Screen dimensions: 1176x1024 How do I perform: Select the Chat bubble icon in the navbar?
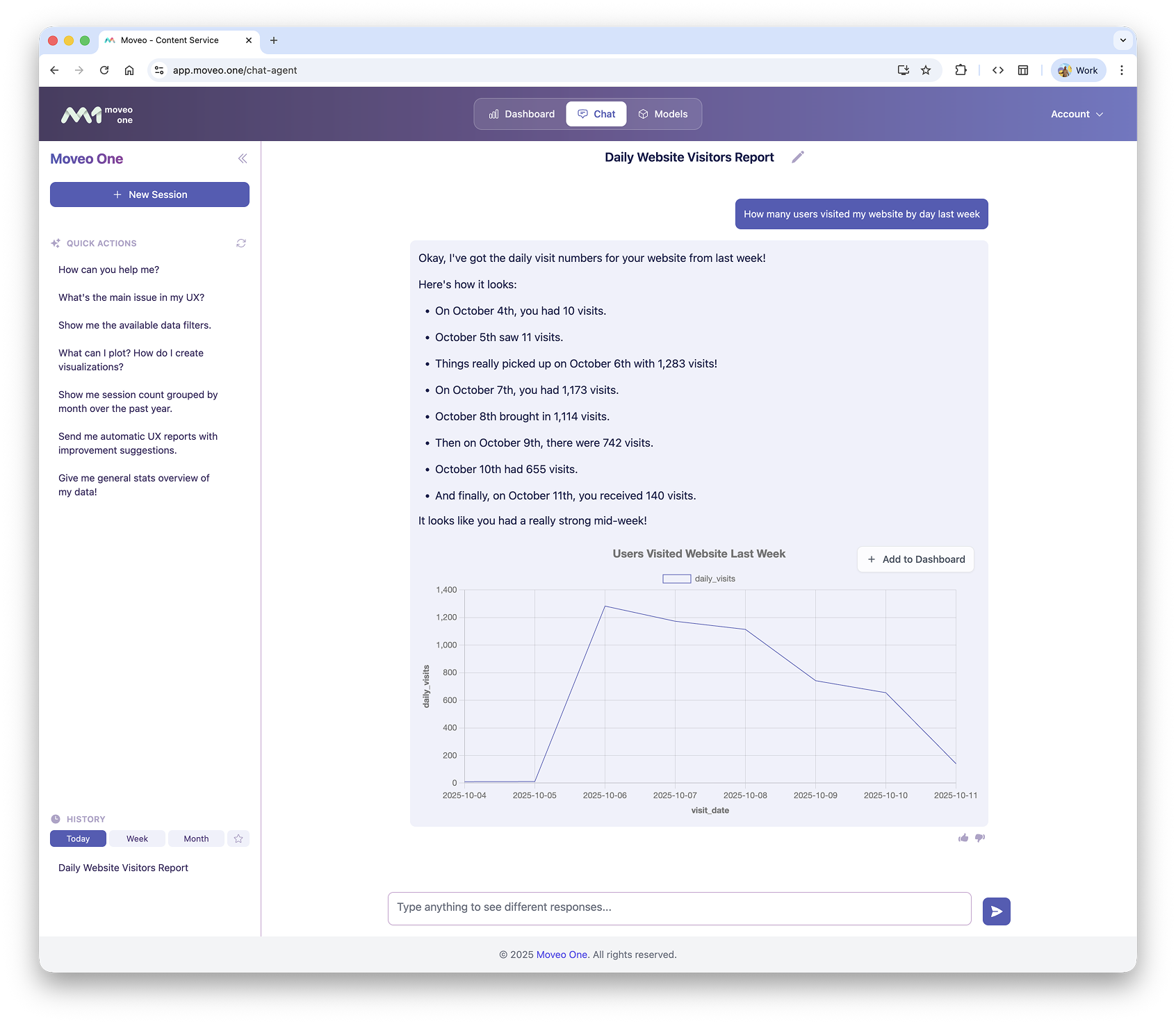pyautogui.click(x=582, y=113)
